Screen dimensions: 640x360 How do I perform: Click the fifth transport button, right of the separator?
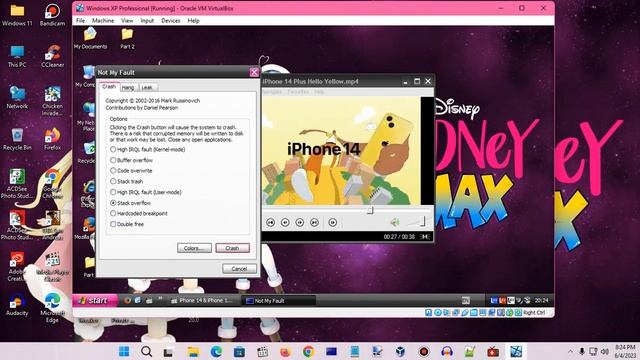(x=333, y=222)
